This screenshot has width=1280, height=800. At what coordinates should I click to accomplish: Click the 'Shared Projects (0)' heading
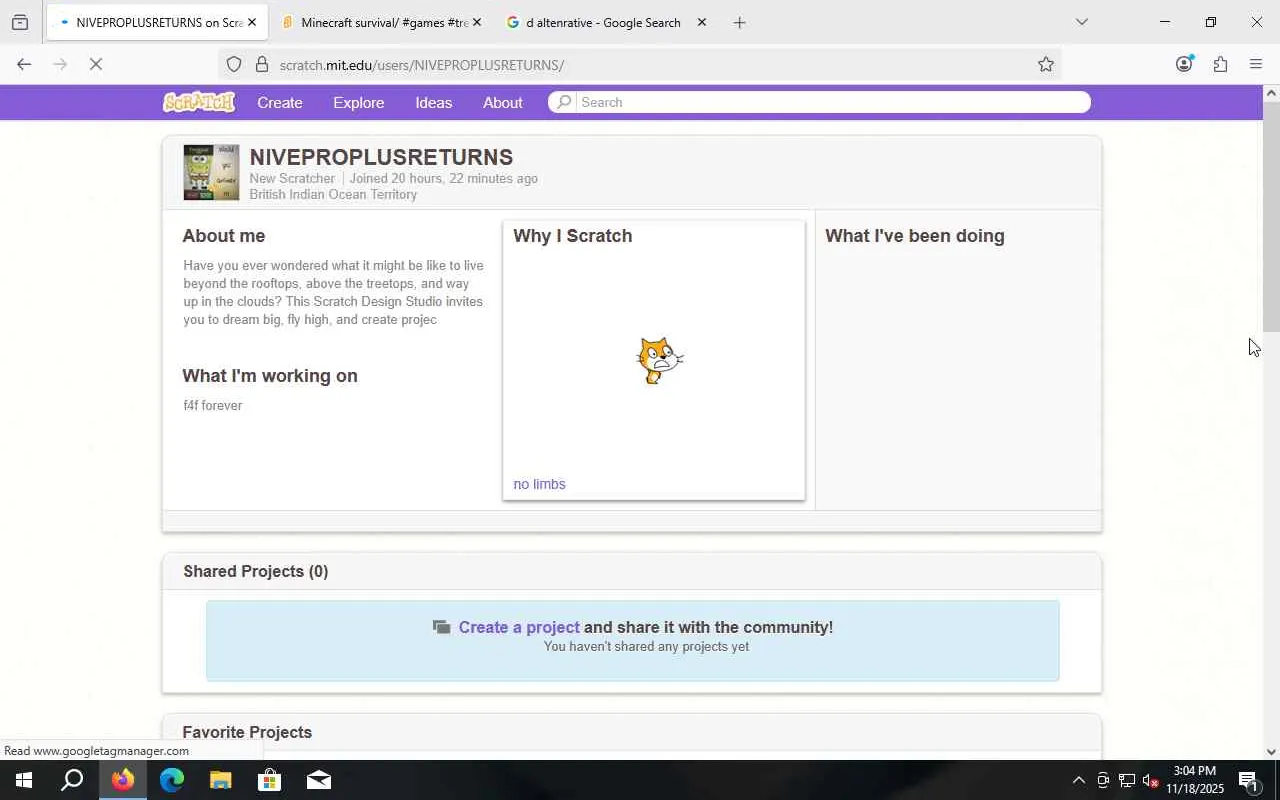[256, 571]
